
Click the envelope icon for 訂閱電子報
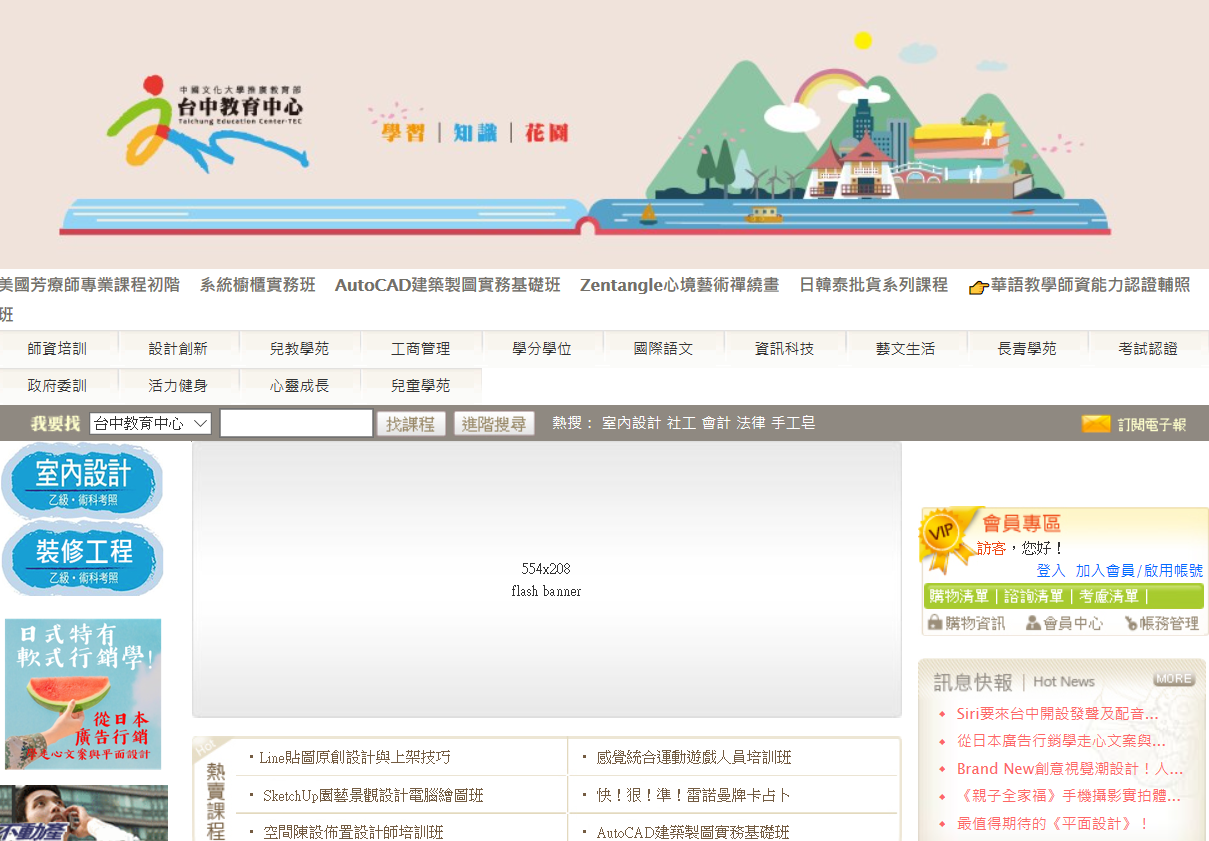pos(1096,424)
